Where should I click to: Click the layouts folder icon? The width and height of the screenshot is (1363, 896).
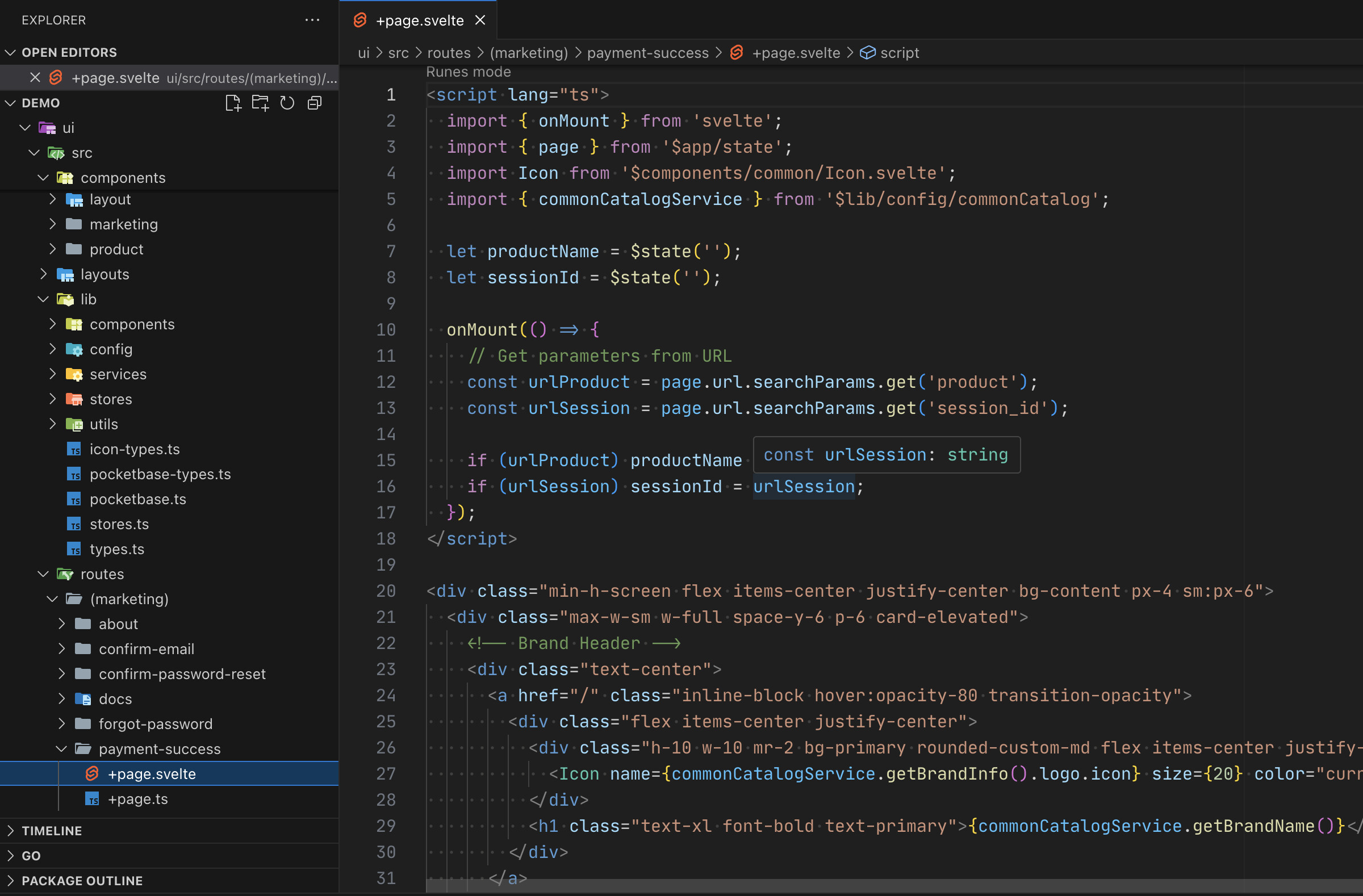point(65,275)
